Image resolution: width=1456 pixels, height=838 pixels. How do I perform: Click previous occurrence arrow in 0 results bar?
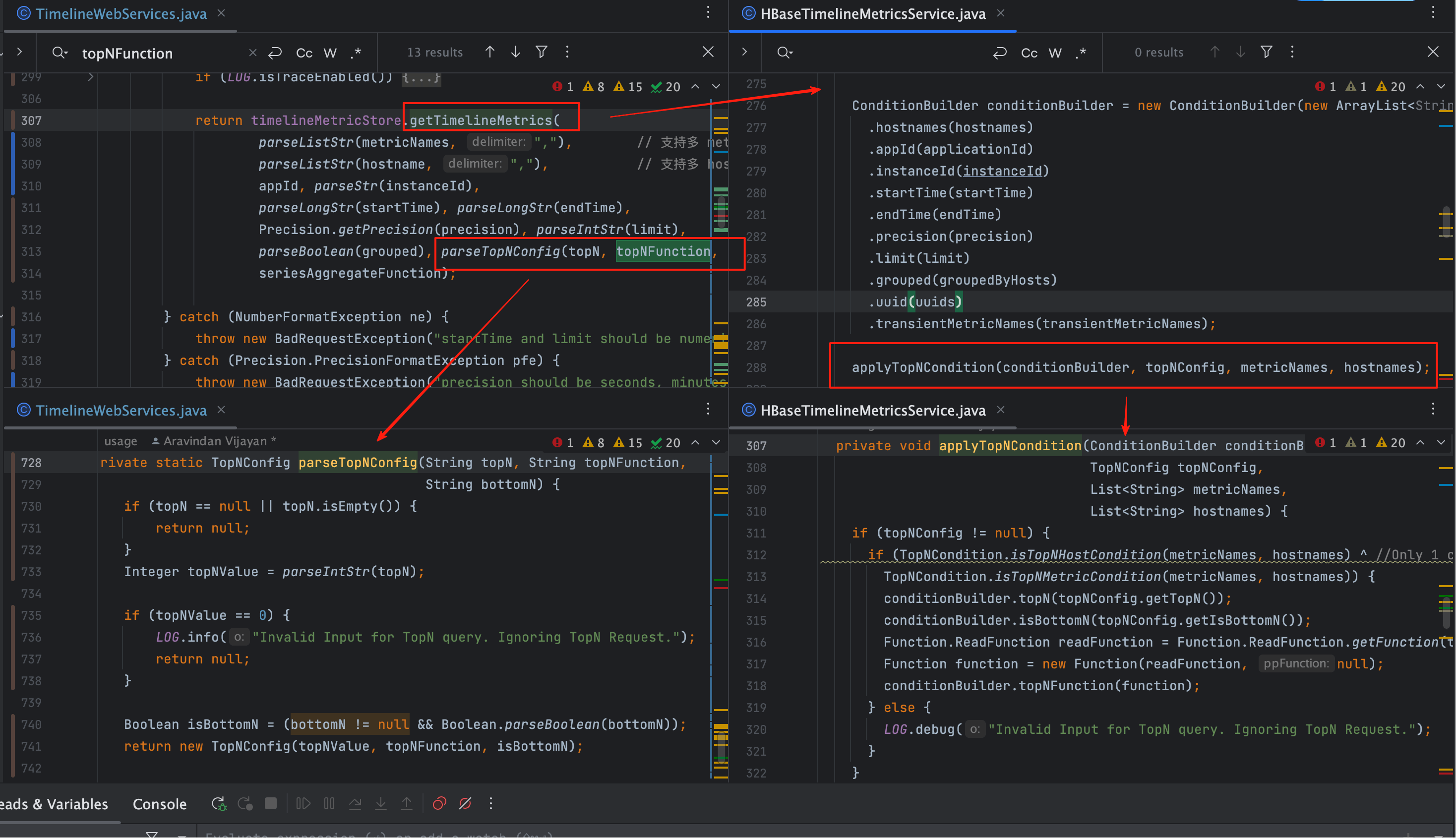coord(1215,53)
